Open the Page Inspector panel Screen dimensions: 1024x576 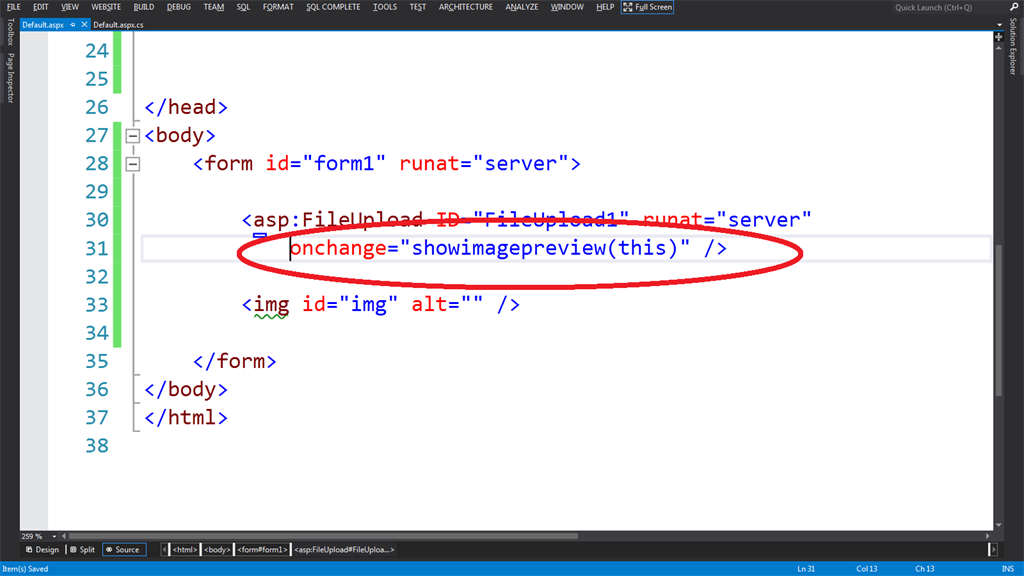[7, 78]
